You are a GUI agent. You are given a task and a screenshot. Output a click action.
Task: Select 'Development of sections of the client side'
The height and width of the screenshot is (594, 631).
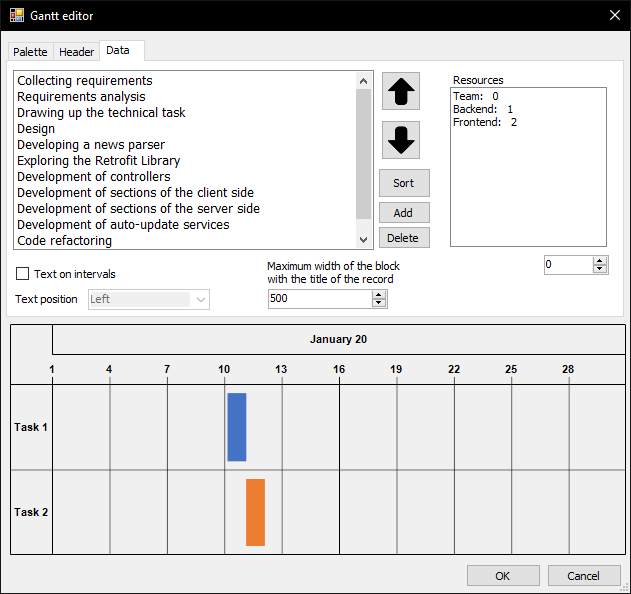pos(185,193)
